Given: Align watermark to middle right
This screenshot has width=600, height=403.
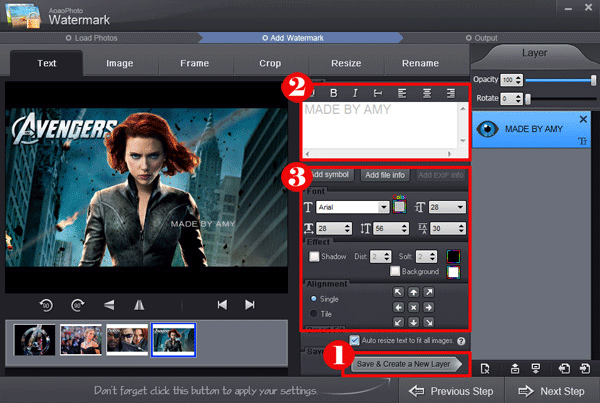Looking at the screenshot, I should 429,307.
